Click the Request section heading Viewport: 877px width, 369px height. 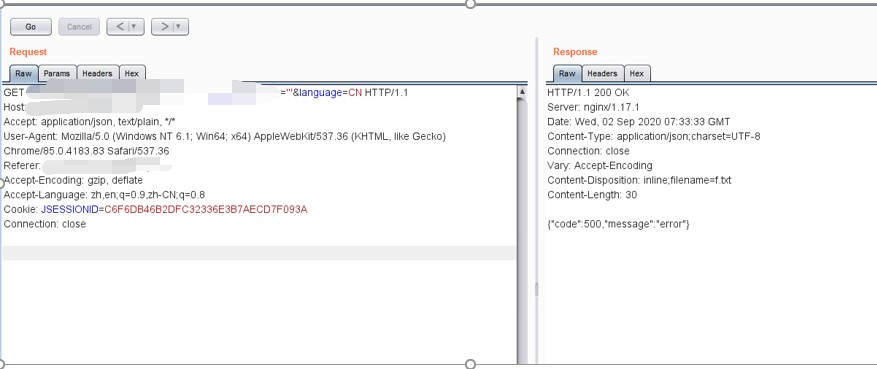click(x=28, y=52)
